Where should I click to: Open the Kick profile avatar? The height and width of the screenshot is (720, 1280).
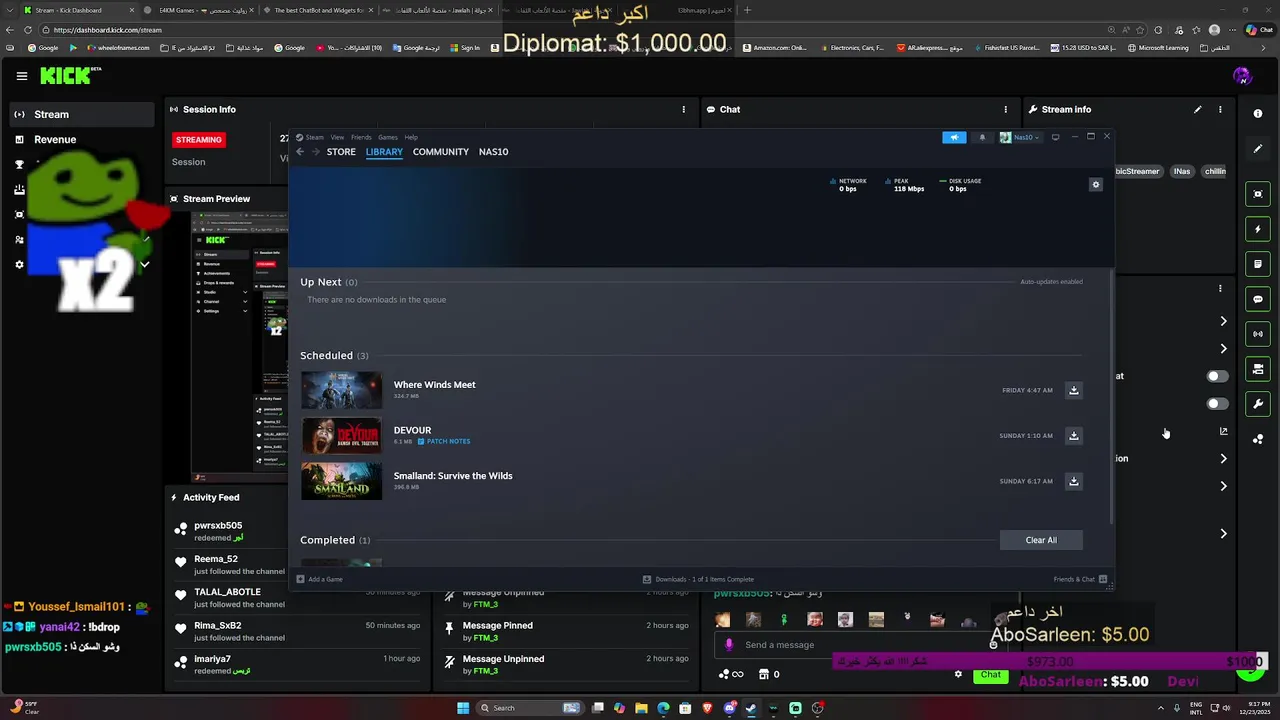[1242, 76]
